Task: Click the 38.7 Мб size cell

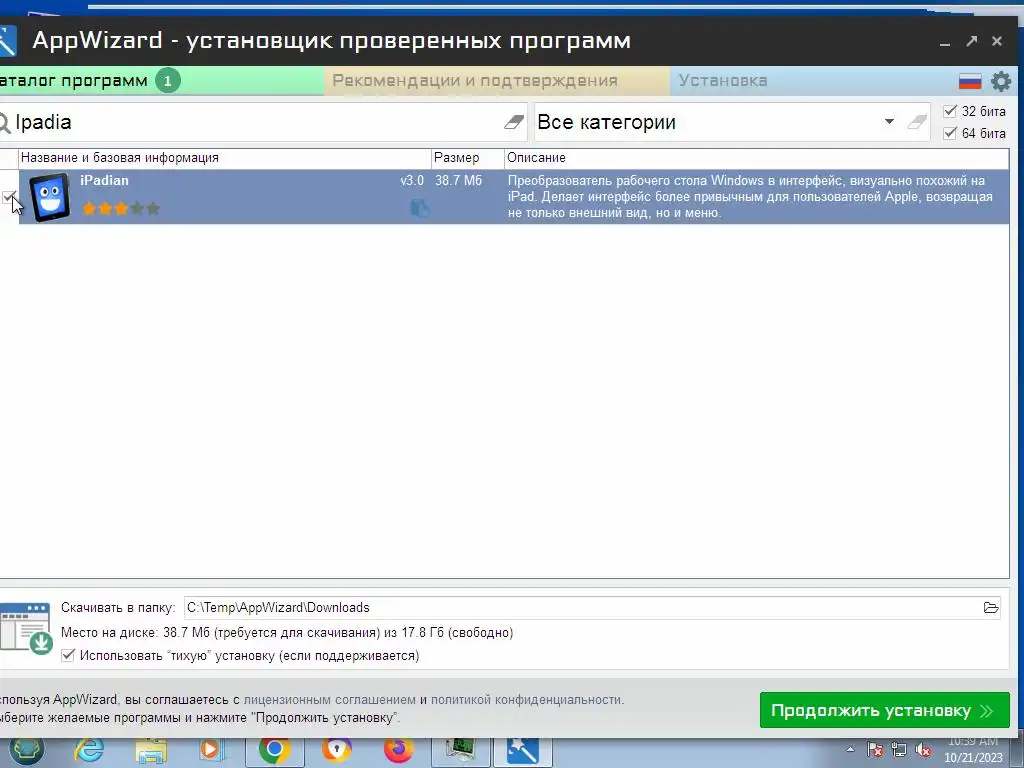Action: click(x=458, y=180)
